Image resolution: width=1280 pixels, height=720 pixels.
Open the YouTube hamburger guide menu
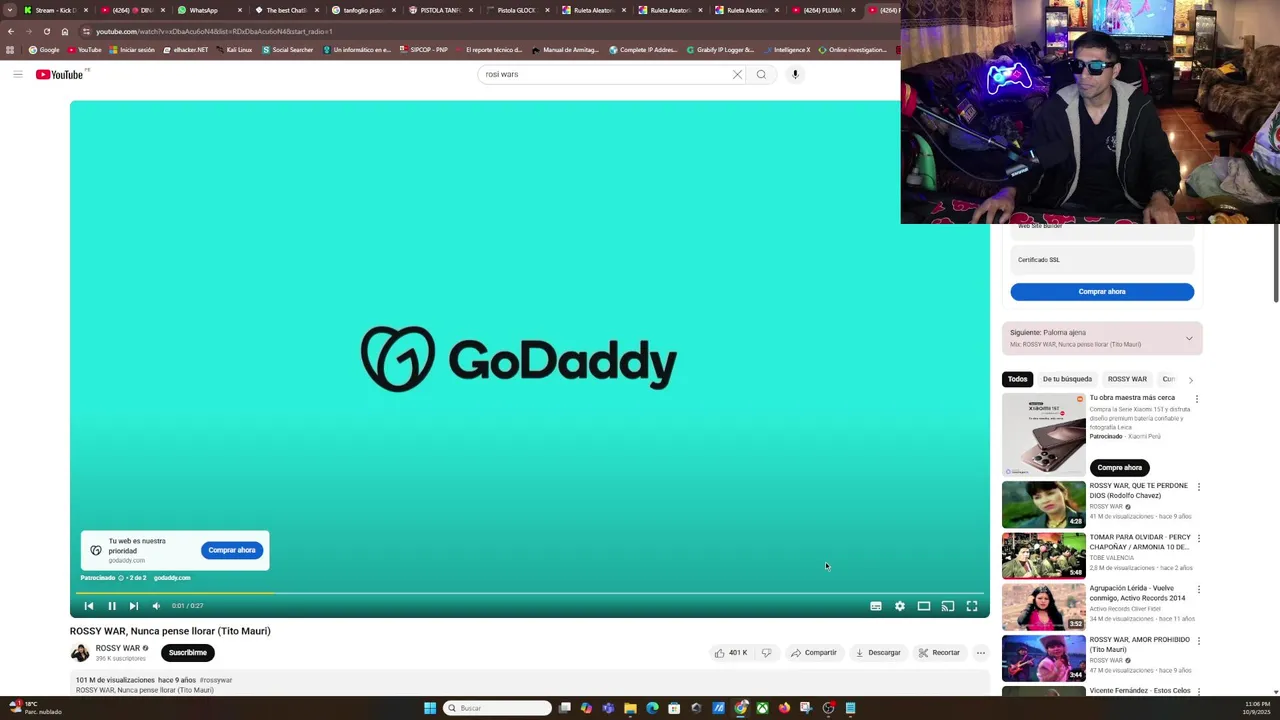point(17,74)
